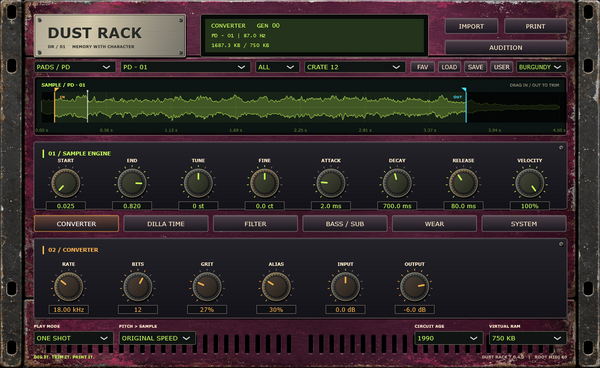Click the cyan OUT trim marker
The width and height of the screenshot is (600, 368).
[465, 105]
